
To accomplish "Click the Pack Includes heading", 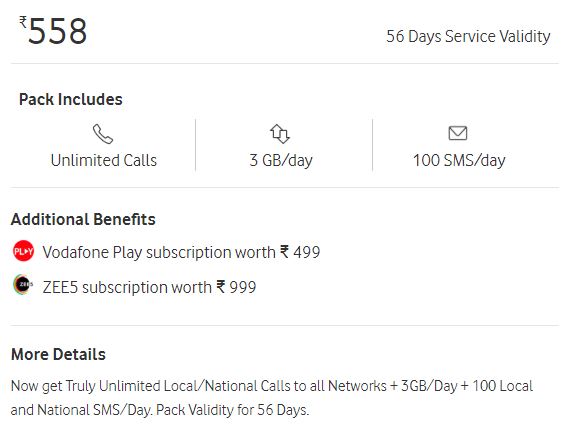I will (x=71, y=99).
